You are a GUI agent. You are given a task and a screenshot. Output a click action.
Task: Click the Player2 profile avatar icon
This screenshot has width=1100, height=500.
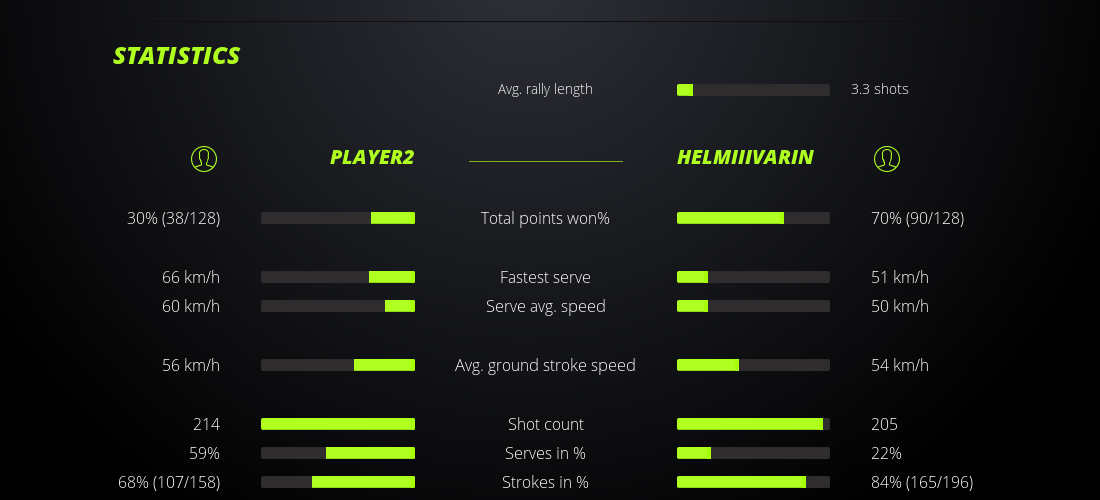(x=203, y=158)
